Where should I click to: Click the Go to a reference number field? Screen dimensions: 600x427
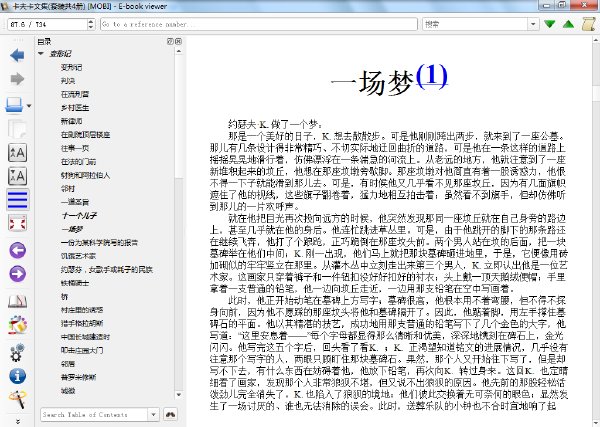(259, 24)
